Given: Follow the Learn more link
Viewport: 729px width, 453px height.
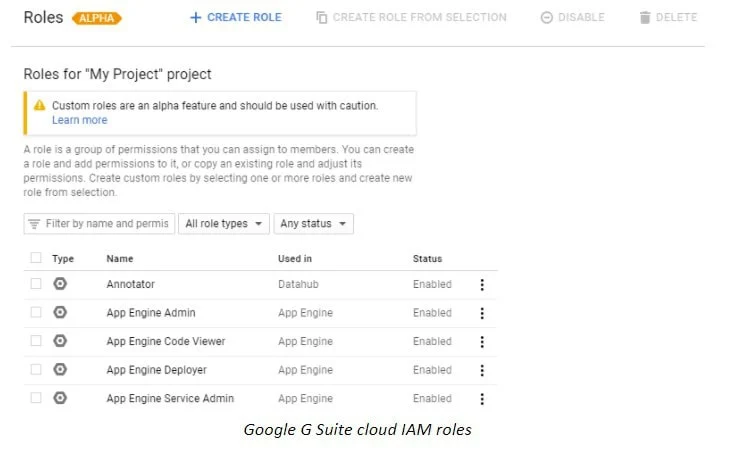Looking at the screenshot, I should point(80,120).
